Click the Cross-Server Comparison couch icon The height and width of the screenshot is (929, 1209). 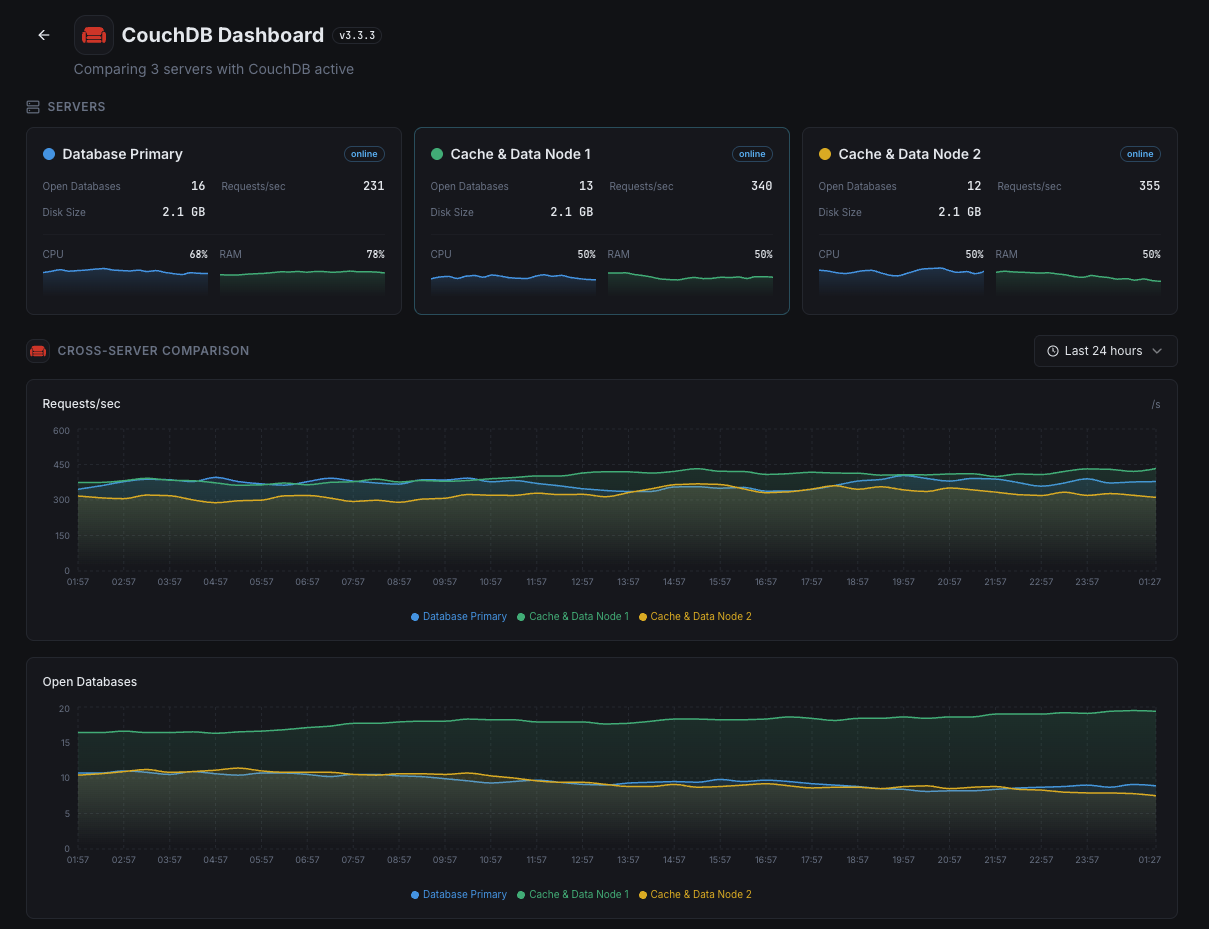click(x=38, y=351)
